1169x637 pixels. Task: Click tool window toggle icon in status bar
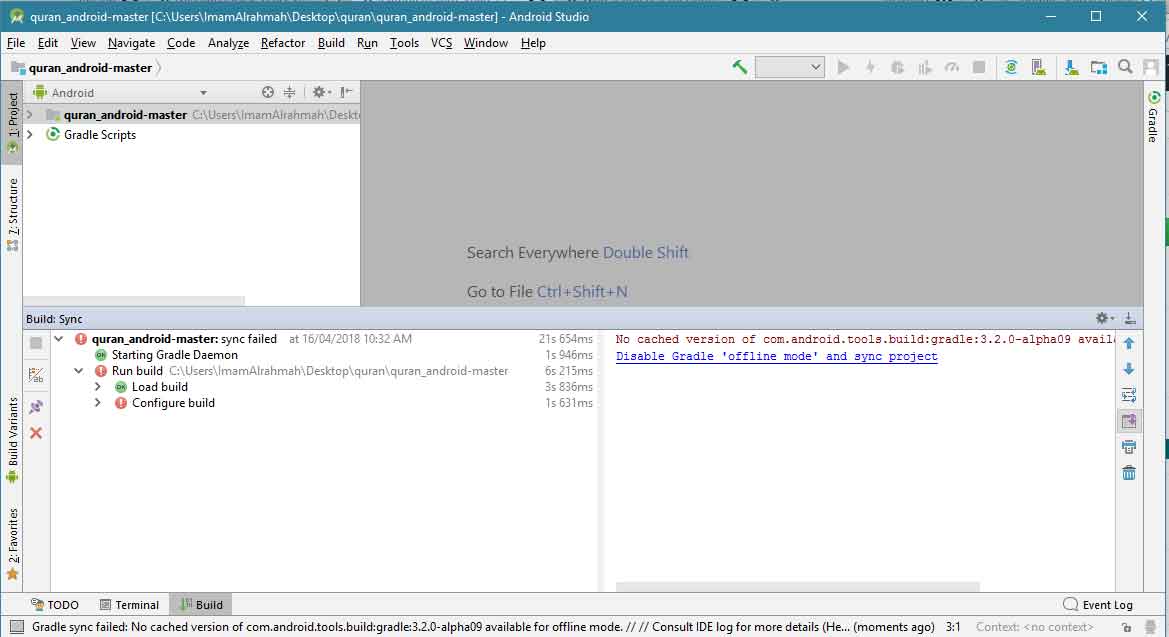[x=16, y=627]
